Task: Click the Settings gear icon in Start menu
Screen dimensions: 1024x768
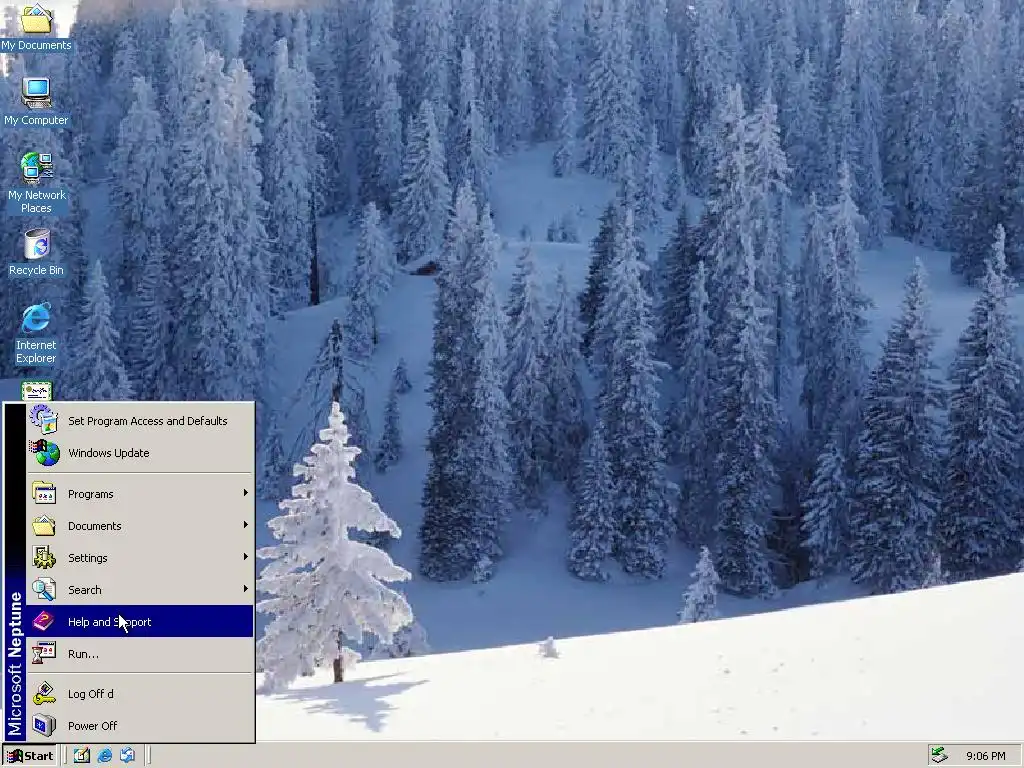Action: [44, 558]
